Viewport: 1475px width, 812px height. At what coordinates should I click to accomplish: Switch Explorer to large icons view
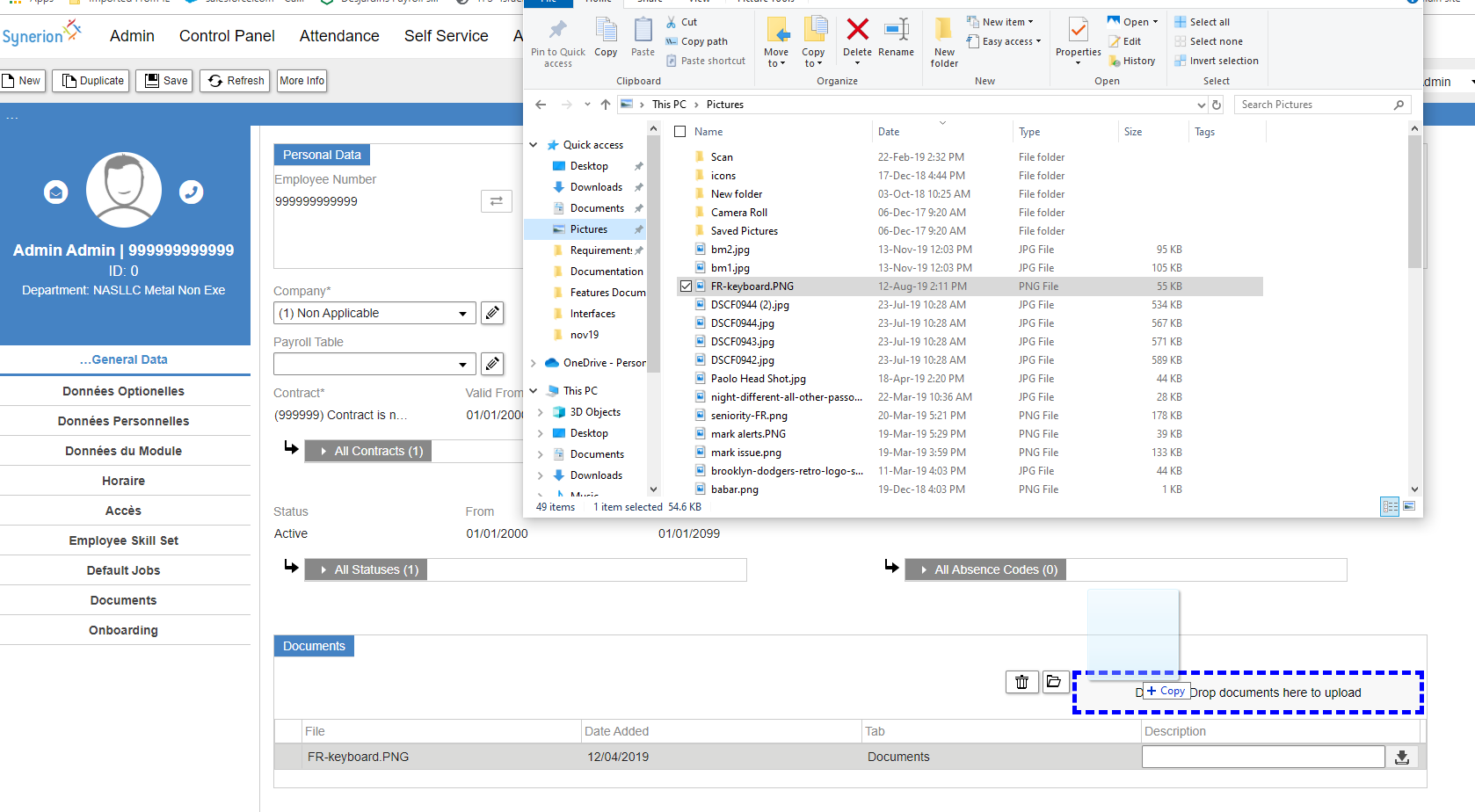click(1409, 506)
